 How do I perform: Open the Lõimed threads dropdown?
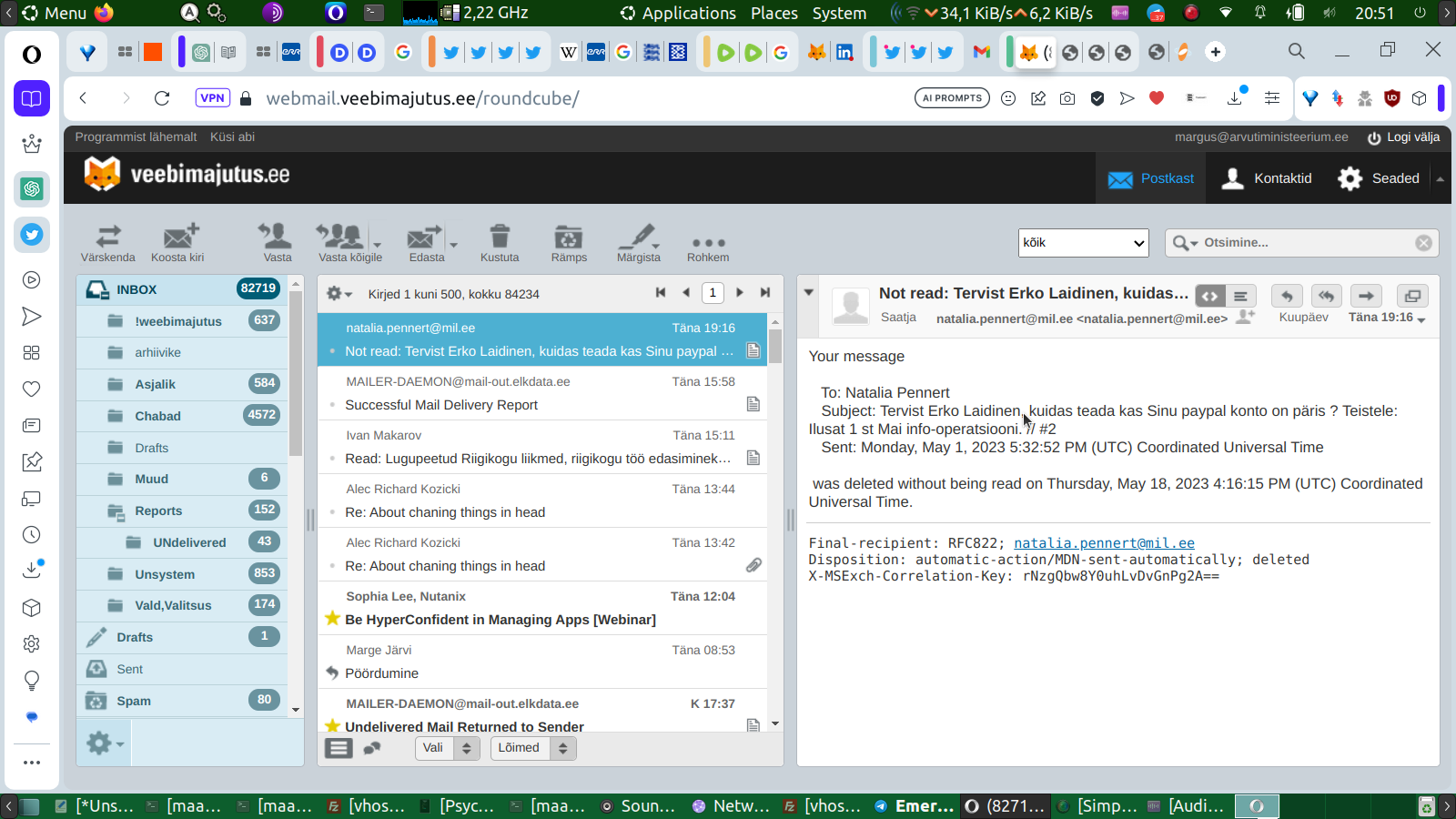533,748
